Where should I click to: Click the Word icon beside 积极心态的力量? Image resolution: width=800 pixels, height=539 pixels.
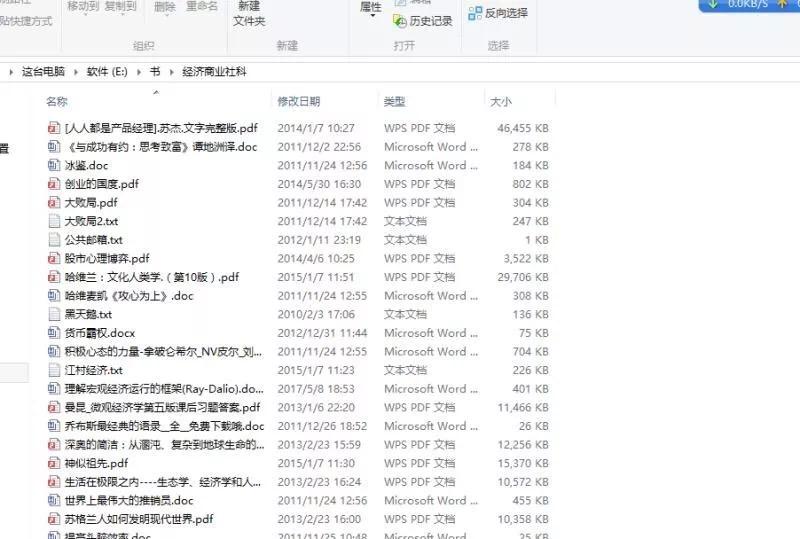click(x=54, y=351)
